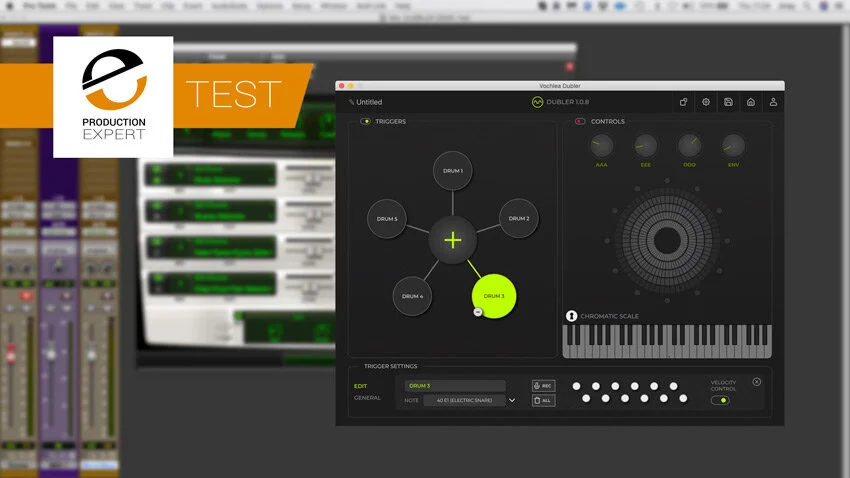This screenshot has height=478, width=850.
Task: Click the Chromatic Scale label
Action: (609, 316)
